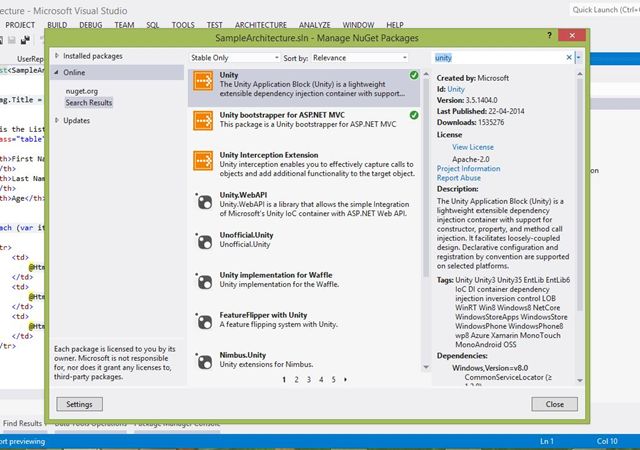Click the installed checkmark on Unity package
The width and height of the screenshot is (640, 450).
[x=414, y=75]
